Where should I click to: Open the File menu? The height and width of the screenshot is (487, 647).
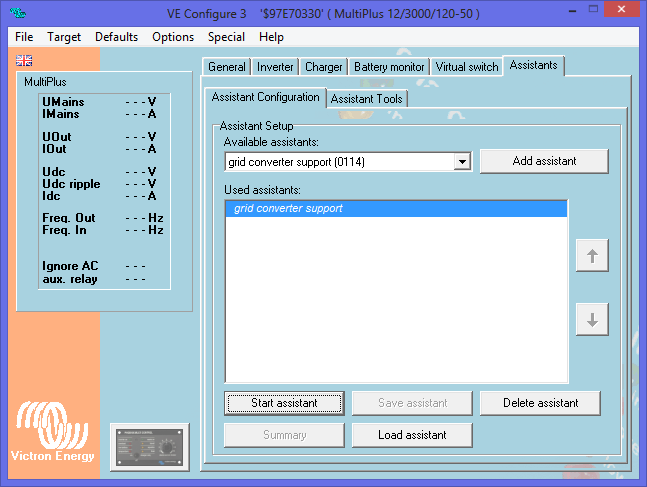coord(25,37)
